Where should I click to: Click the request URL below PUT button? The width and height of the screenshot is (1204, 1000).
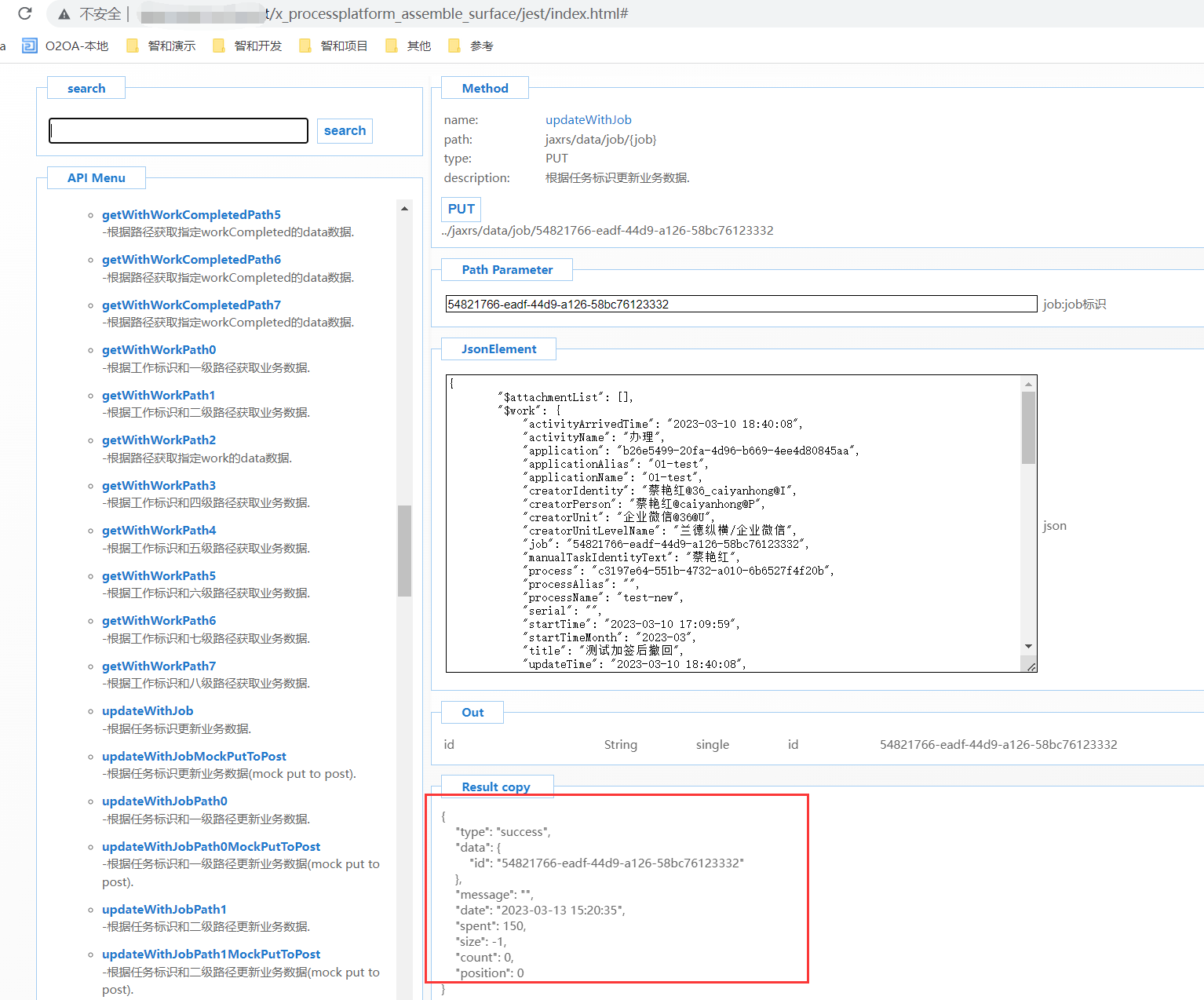click(607, 230)
